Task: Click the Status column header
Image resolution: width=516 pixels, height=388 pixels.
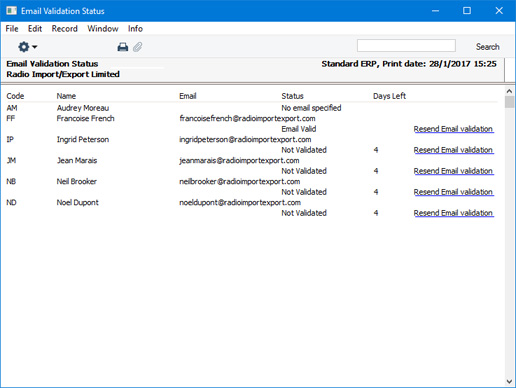Action: coord(292,96)
